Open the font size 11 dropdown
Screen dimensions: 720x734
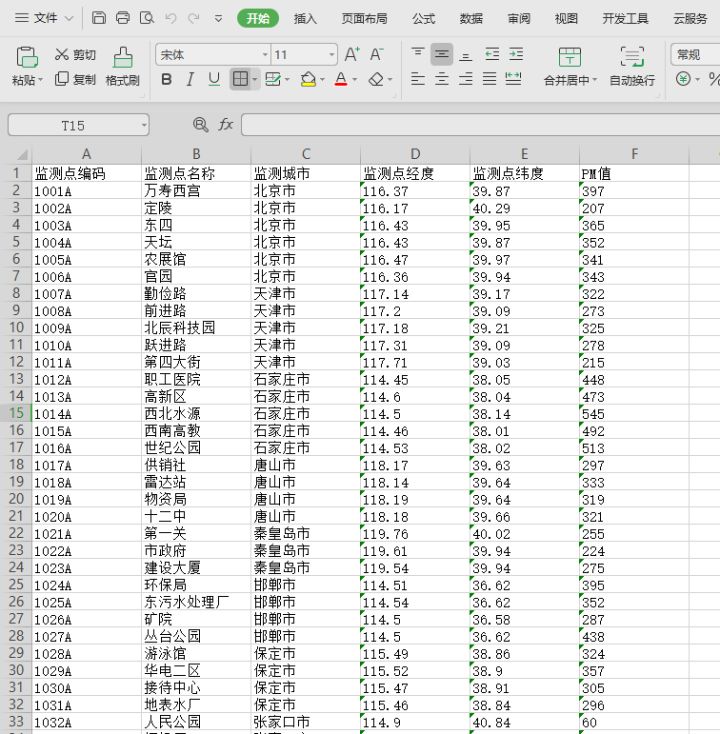tap(332, 55)
